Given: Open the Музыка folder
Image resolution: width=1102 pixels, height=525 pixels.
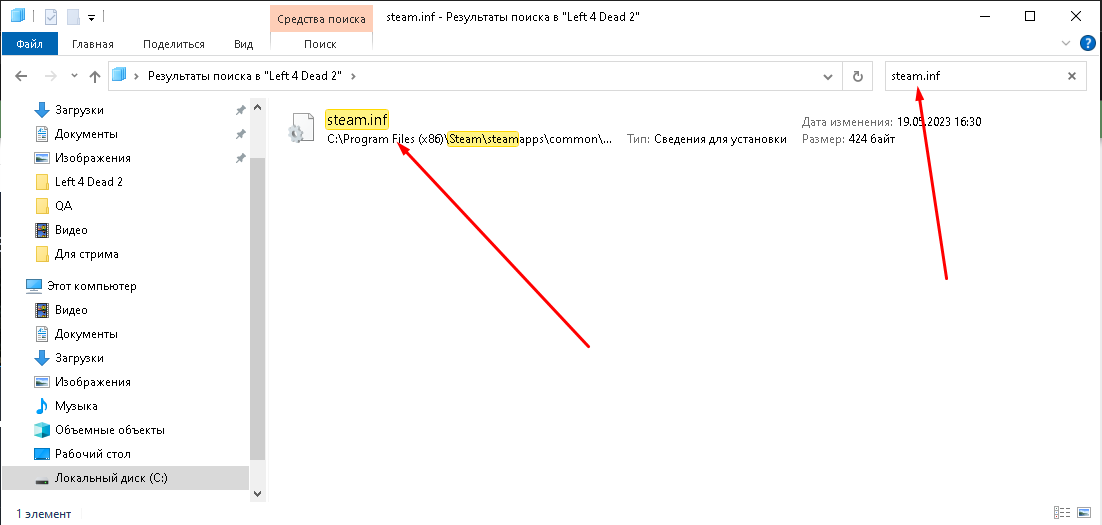Looking at the screenshot, I should 76,406.
